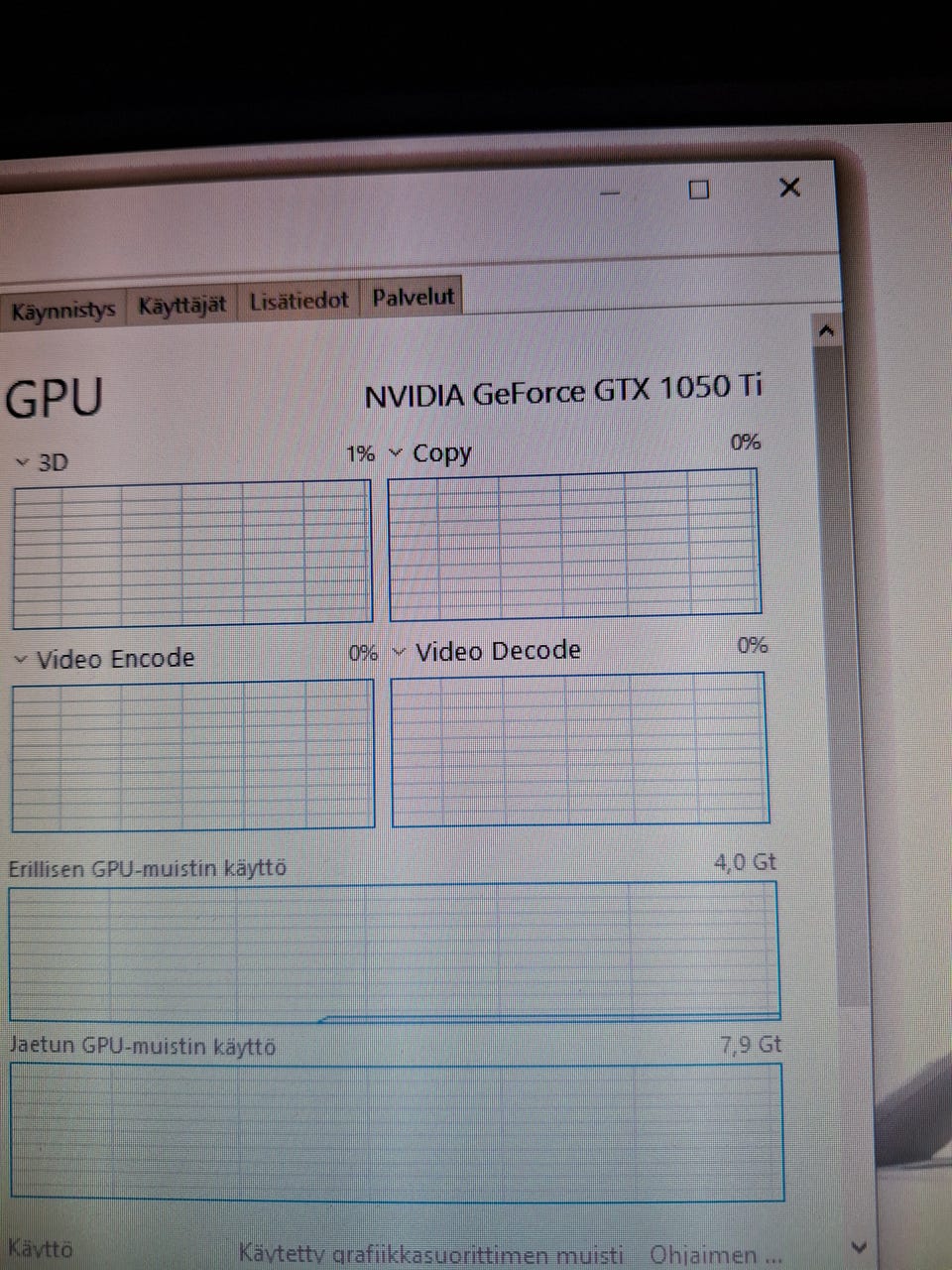Go to the Palvelut tab
952x1270 pixels.
click(x=413, y=296)
